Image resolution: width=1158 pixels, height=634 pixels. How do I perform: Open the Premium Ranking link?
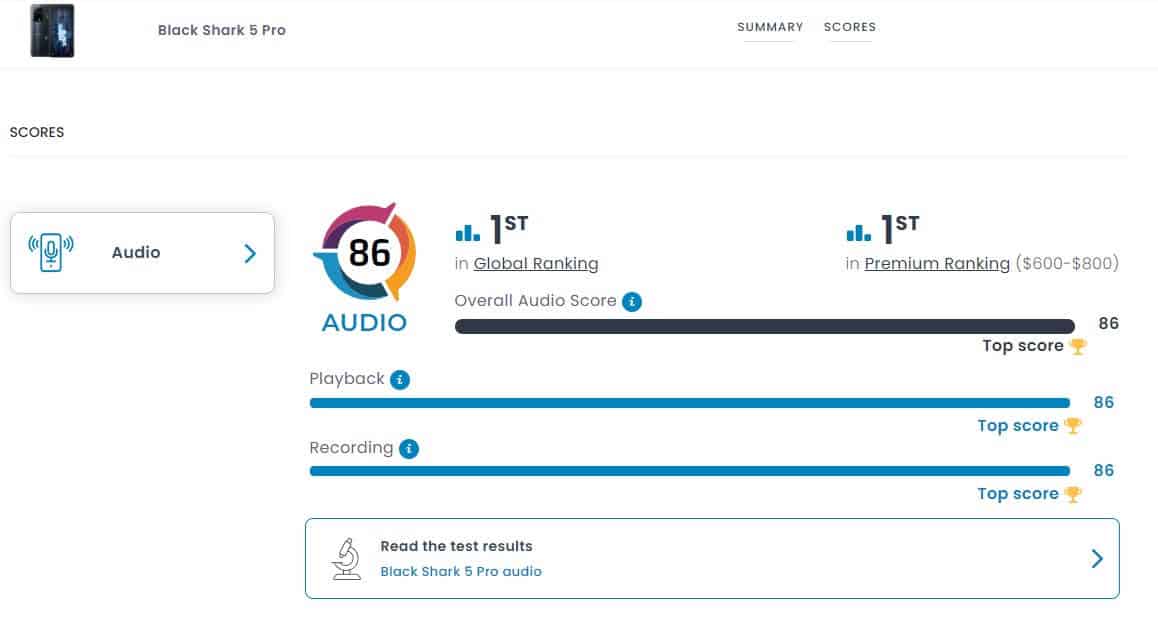pyautogui.click(x=936, y=264)
